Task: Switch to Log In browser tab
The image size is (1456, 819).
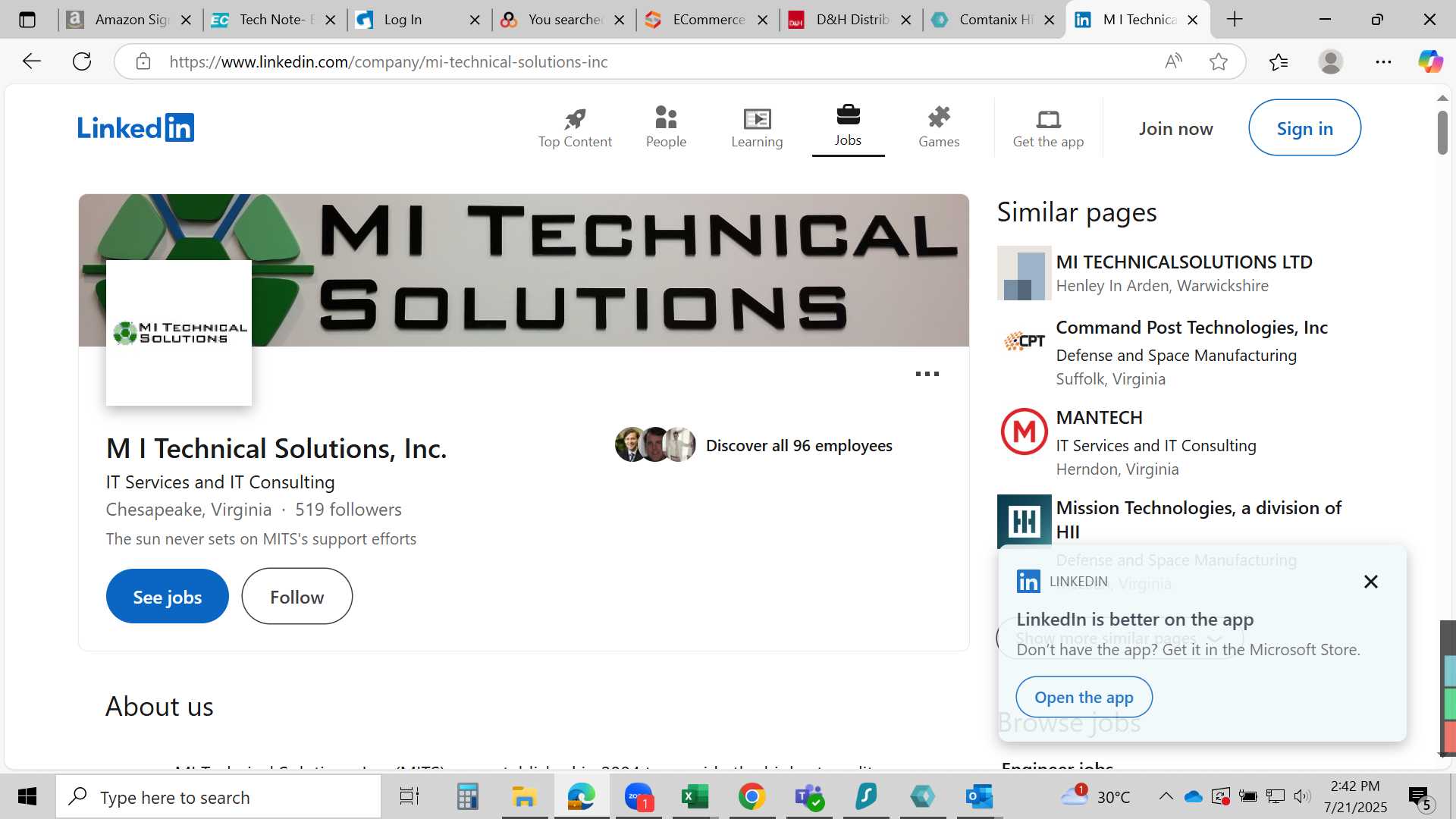Action: (x=419, y=20)
